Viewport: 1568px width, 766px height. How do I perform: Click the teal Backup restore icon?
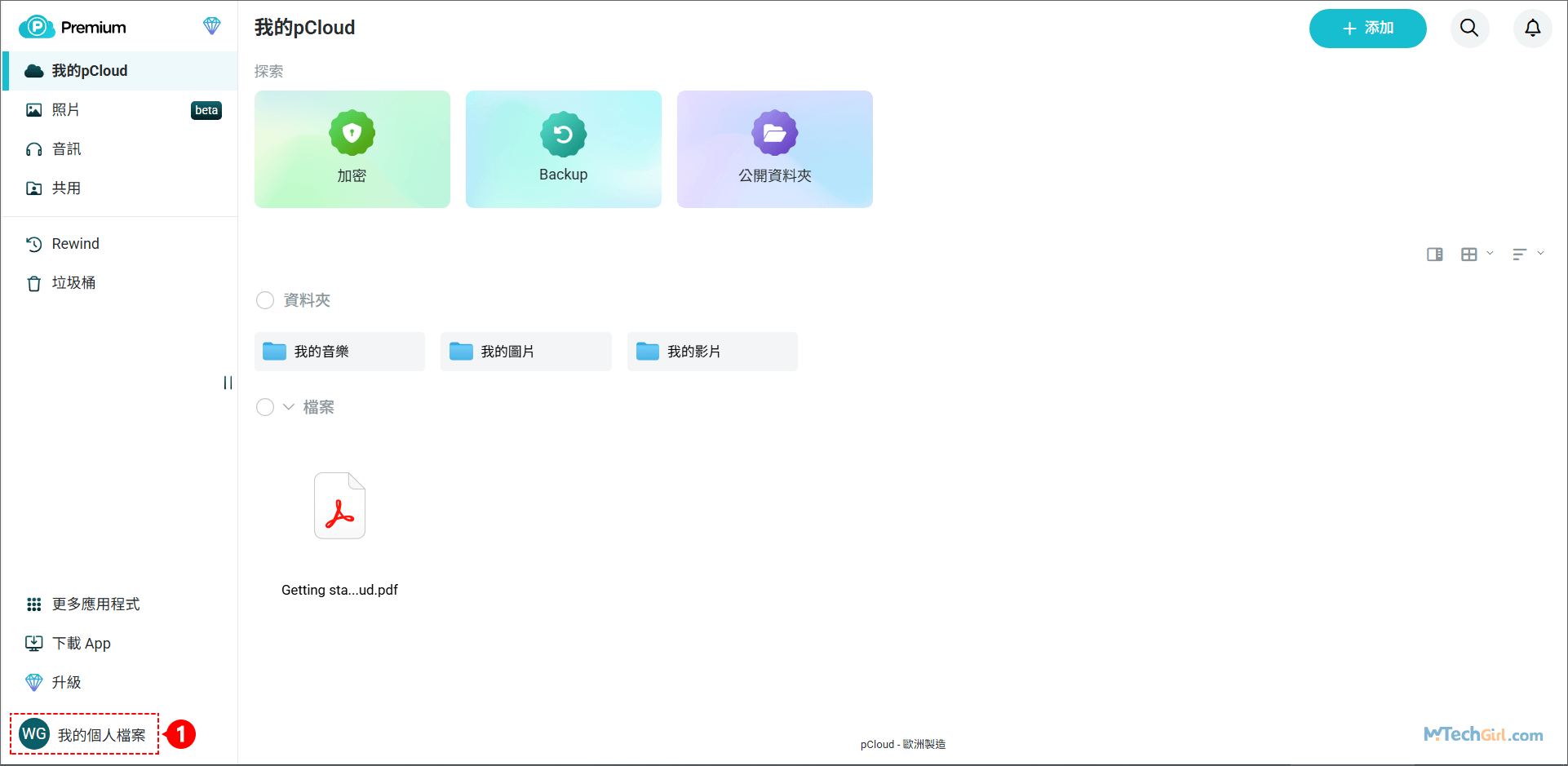564,134
